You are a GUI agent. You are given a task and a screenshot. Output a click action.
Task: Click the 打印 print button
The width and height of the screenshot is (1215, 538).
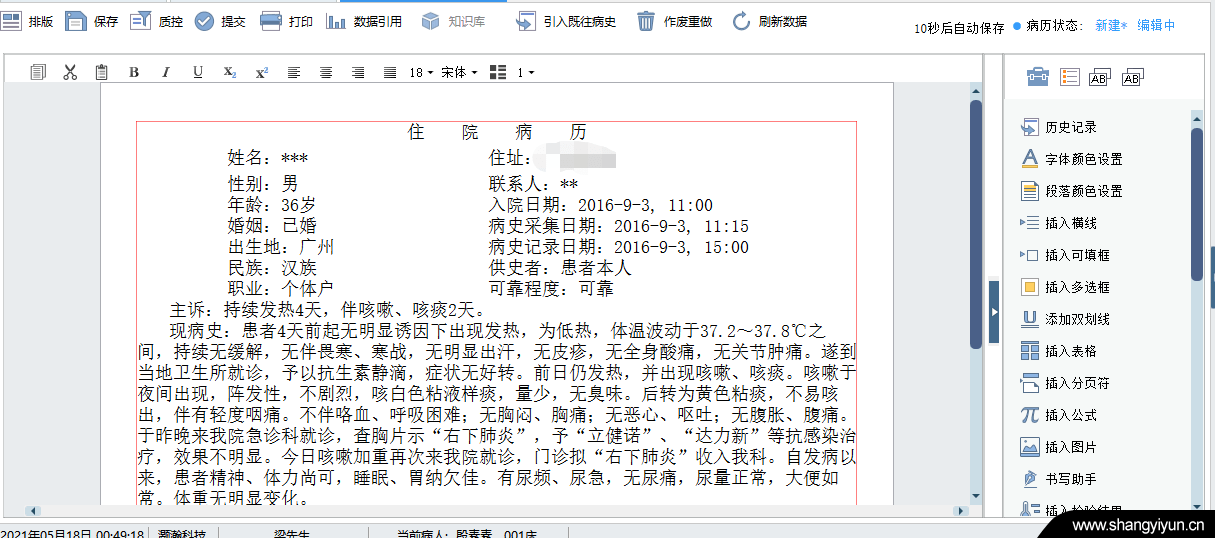(x=286, y=21)
